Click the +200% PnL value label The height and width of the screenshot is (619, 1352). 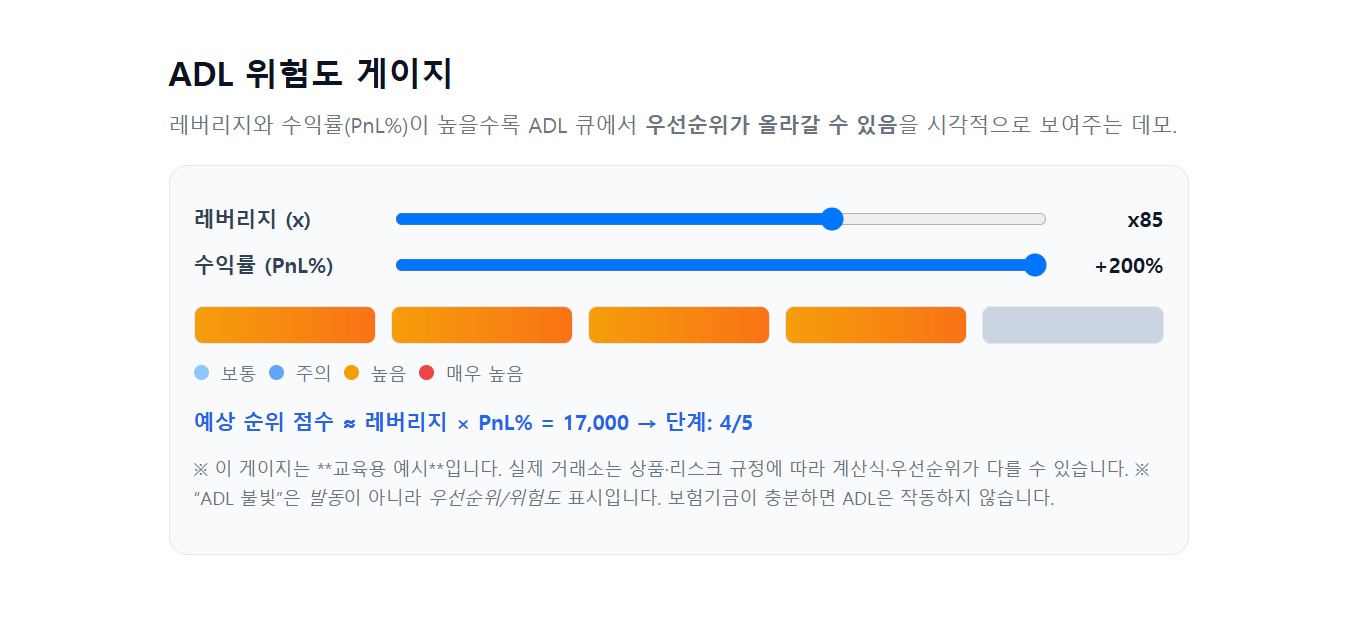click(1127, 266)
